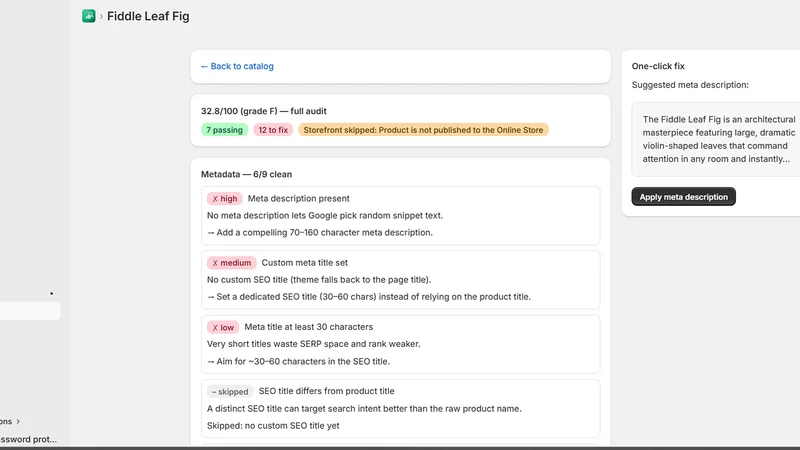Apply the suggested meta description

coord(683,197)
